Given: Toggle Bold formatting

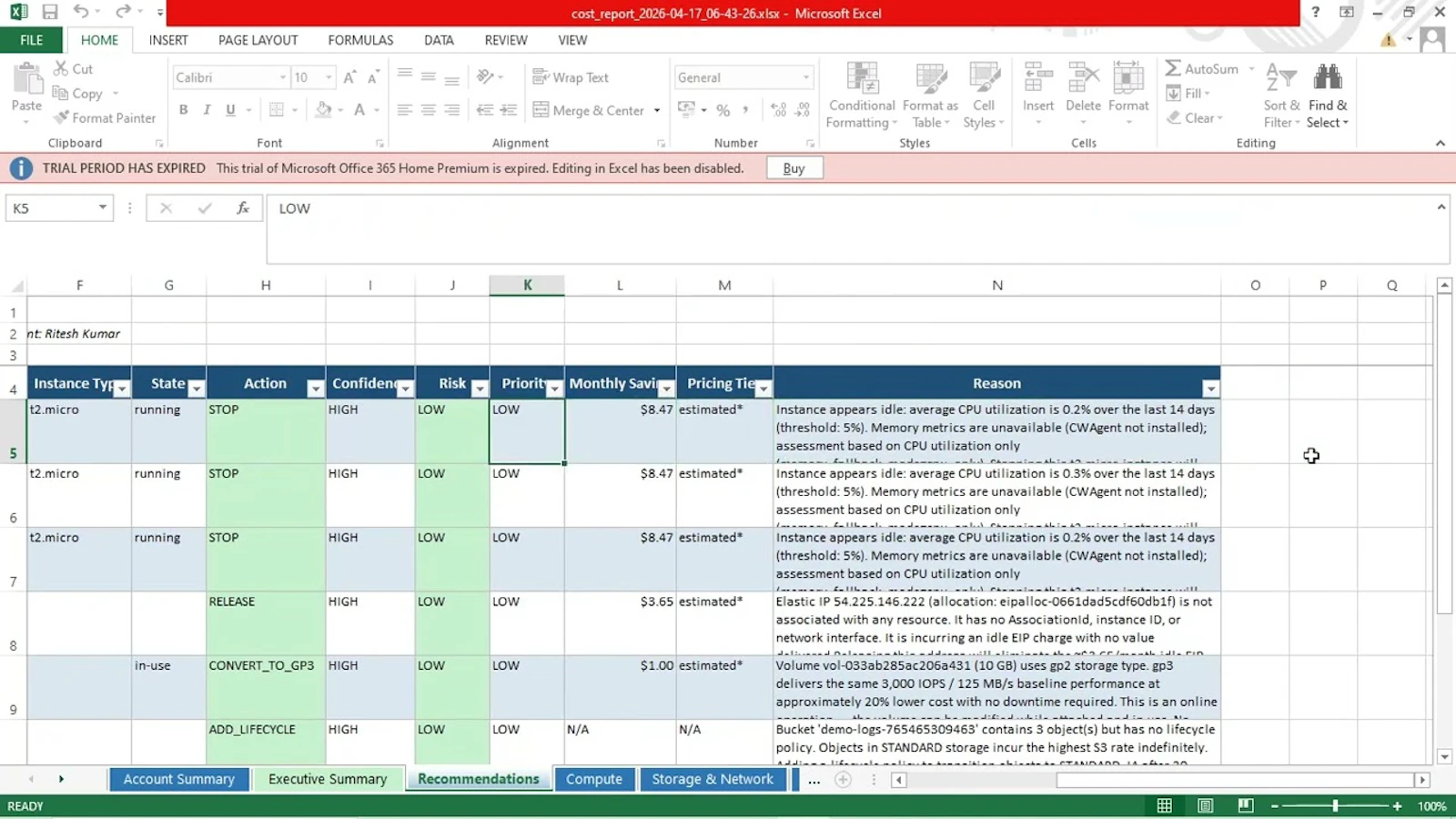Looking at the screenshot, I should coord(184,109).
